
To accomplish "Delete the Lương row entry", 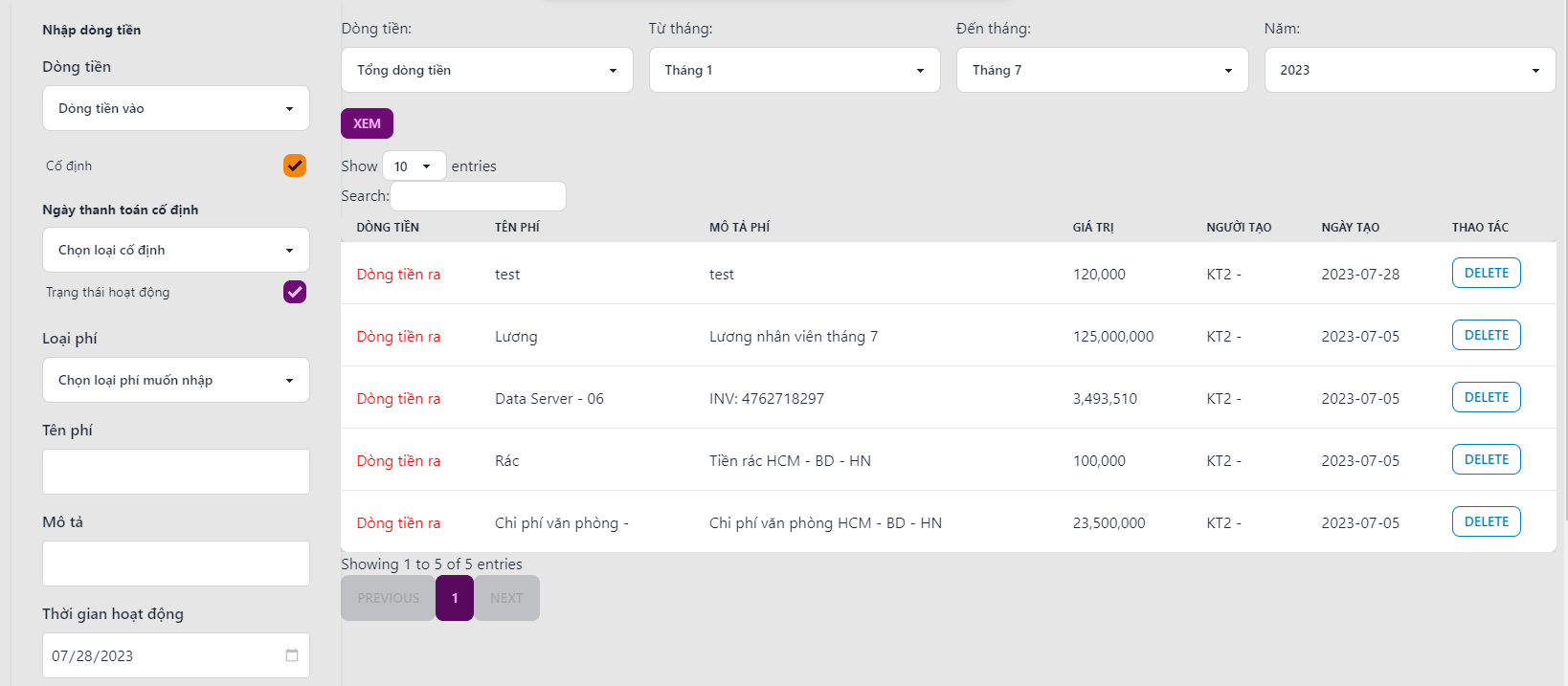I will pyautogui.click(x=1486, y=335).
